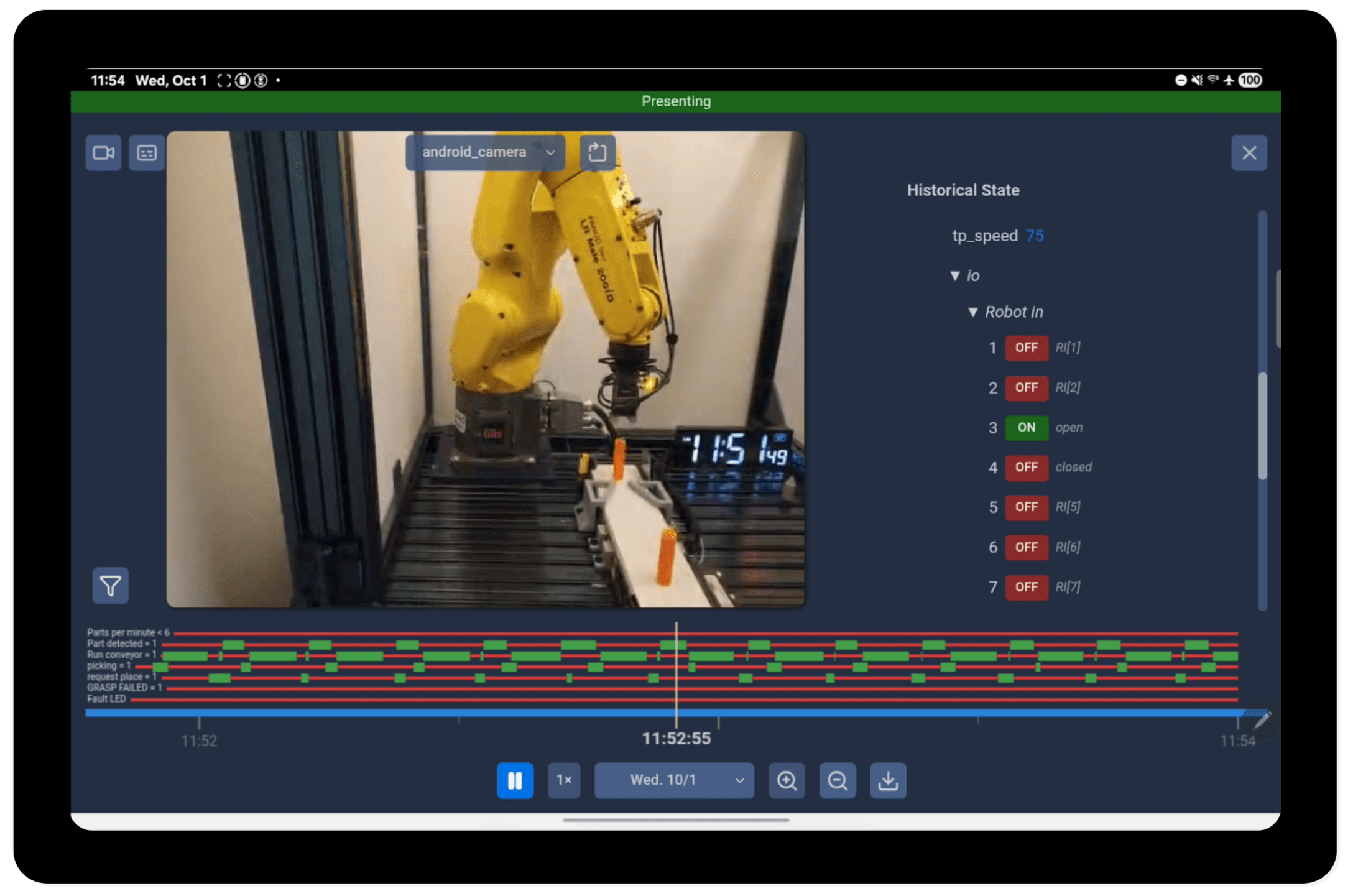
Task: Open the android_camera source dropdown
Action: click(x=485, y=152)
